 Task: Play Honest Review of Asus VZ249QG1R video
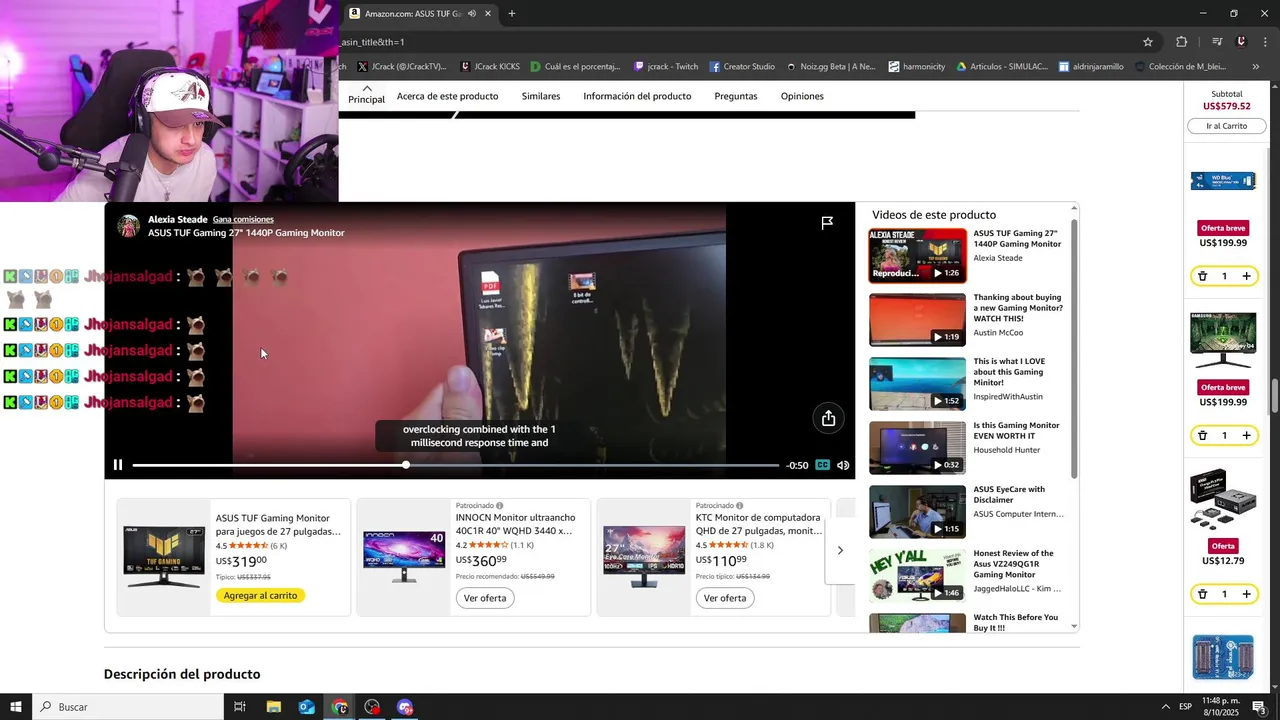point(917,575)
